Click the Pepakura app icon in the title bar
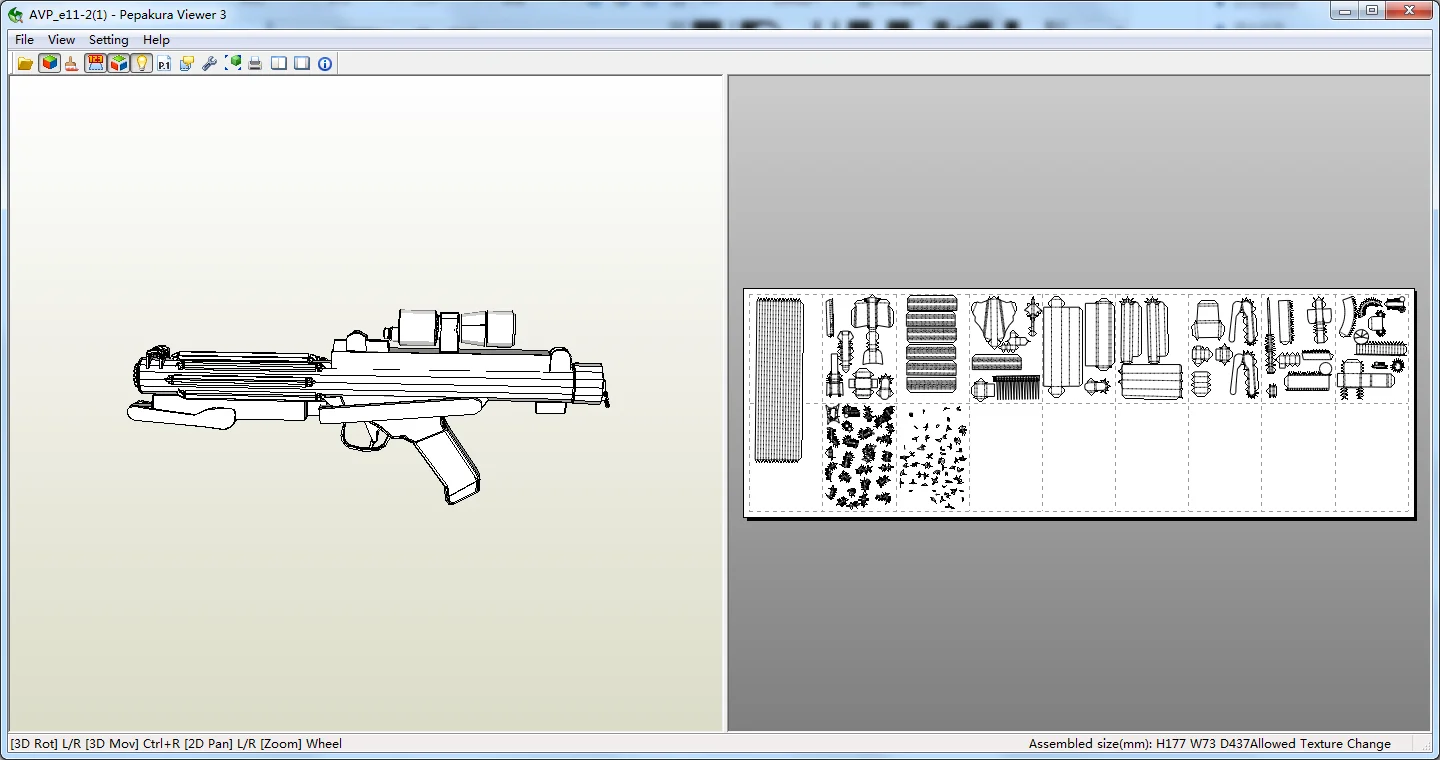1440x760 pixels. point(16,15)
